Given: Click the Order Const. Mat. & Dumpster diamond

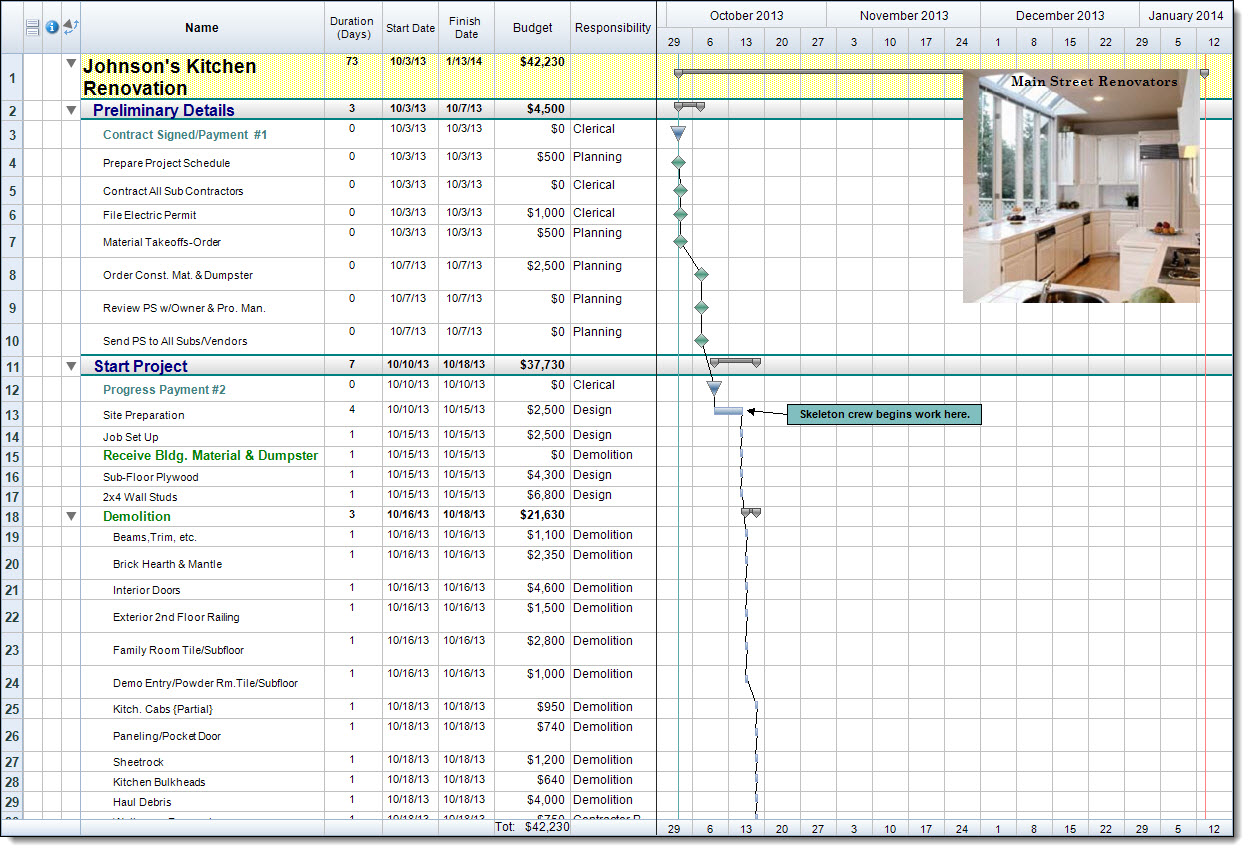Looking at the screenshot, I should pos(701,274).
